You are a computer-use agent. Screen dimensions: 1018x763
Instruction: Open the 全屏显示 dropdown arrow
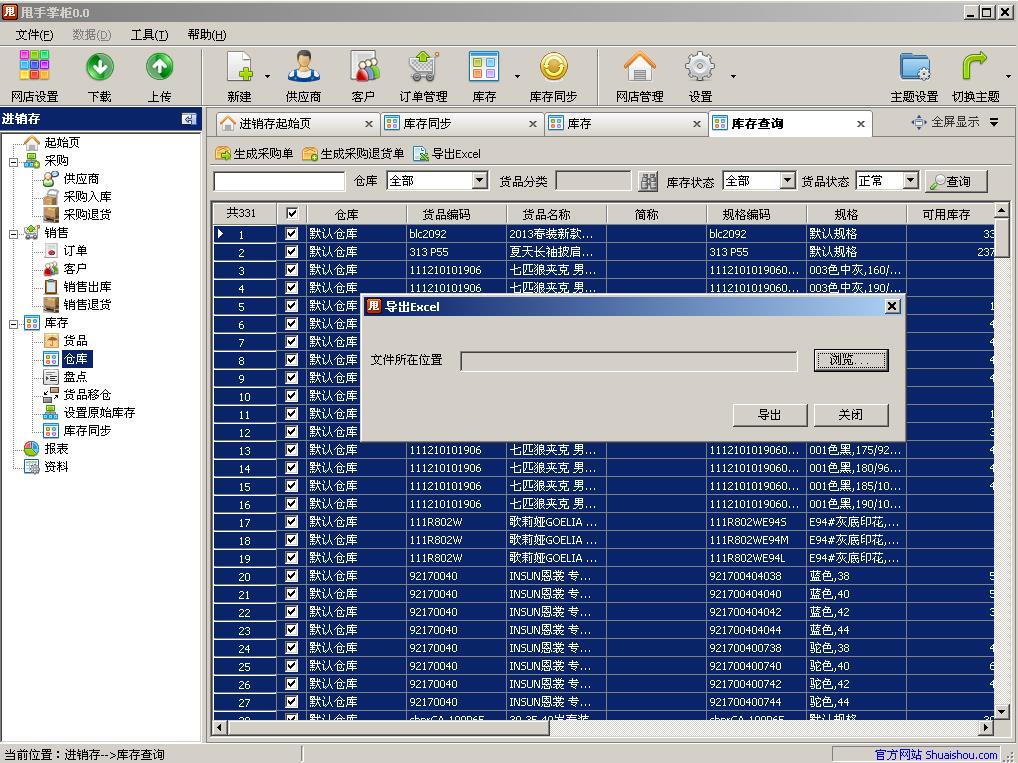click(994, 122)
